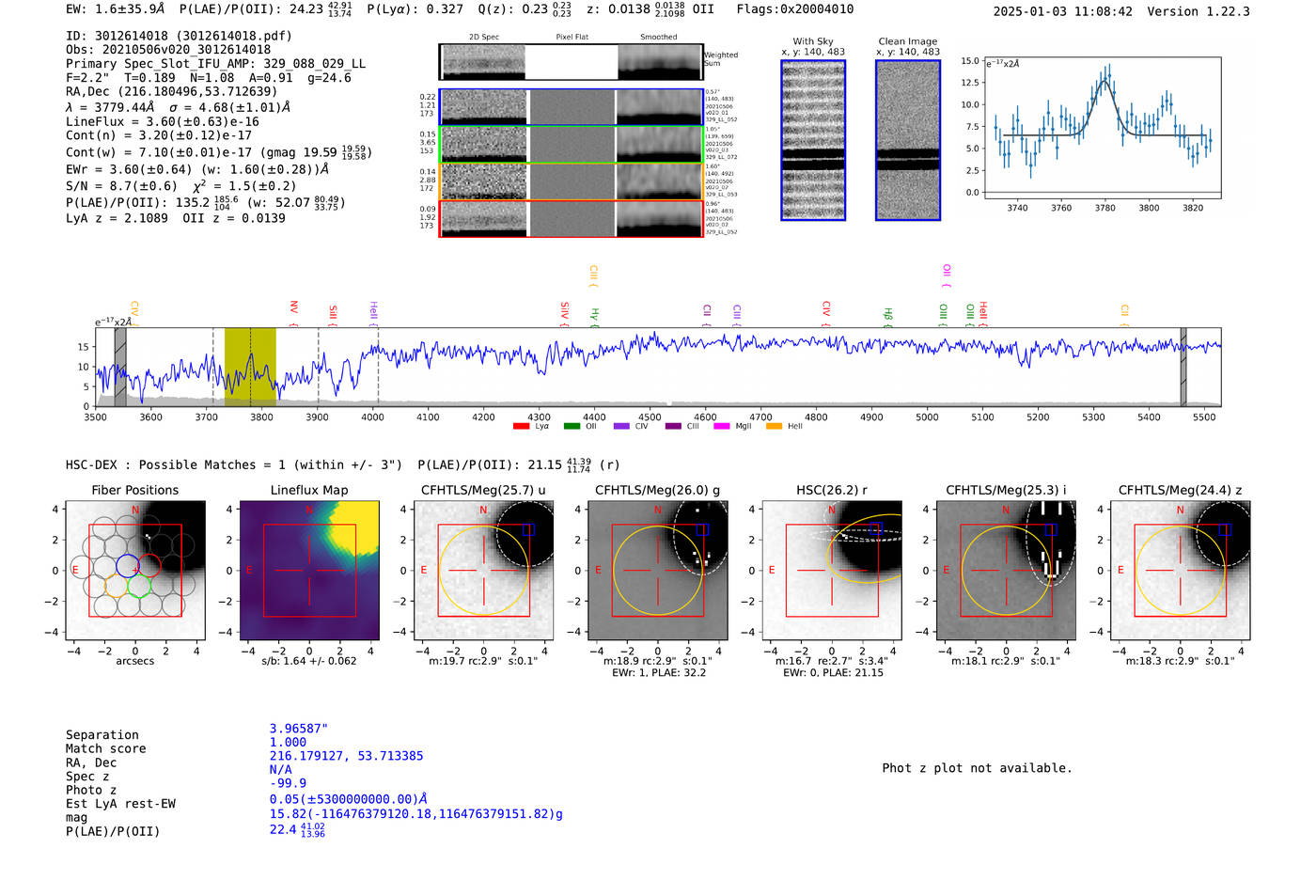
Task: Click the Obs: 20210506v020_3012614018 text
Action: [x=168, y=50]
